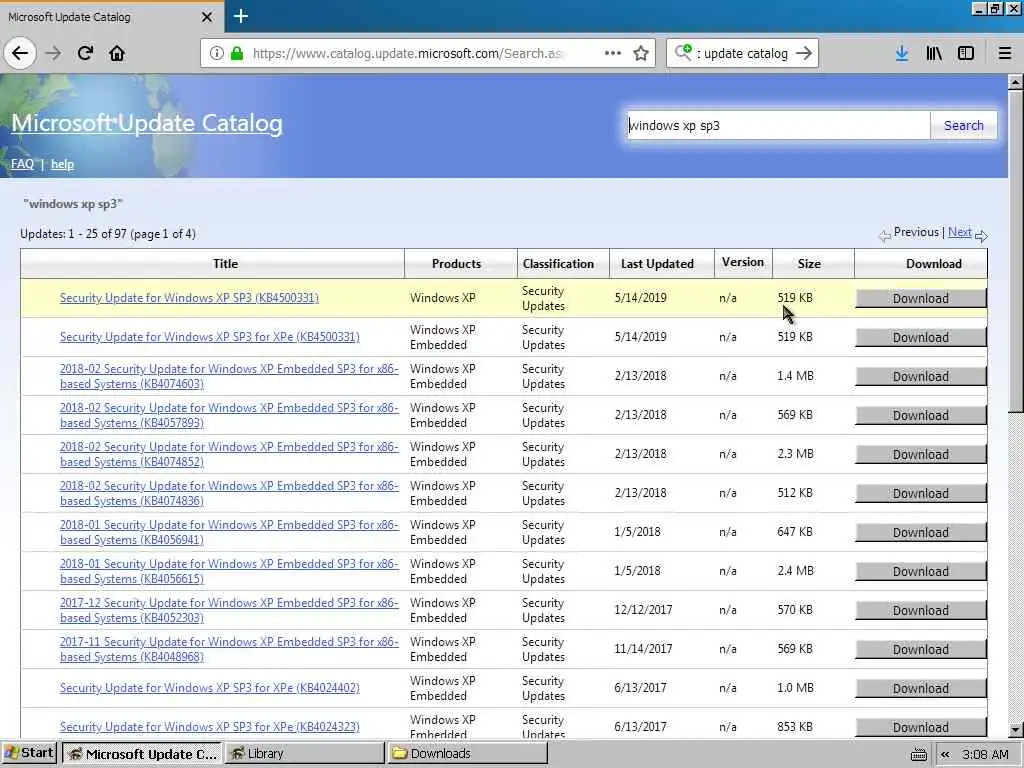
Task: Switch to the Downloads folder taskbar item
Action: pyautogui.click(x=468, y=754)
